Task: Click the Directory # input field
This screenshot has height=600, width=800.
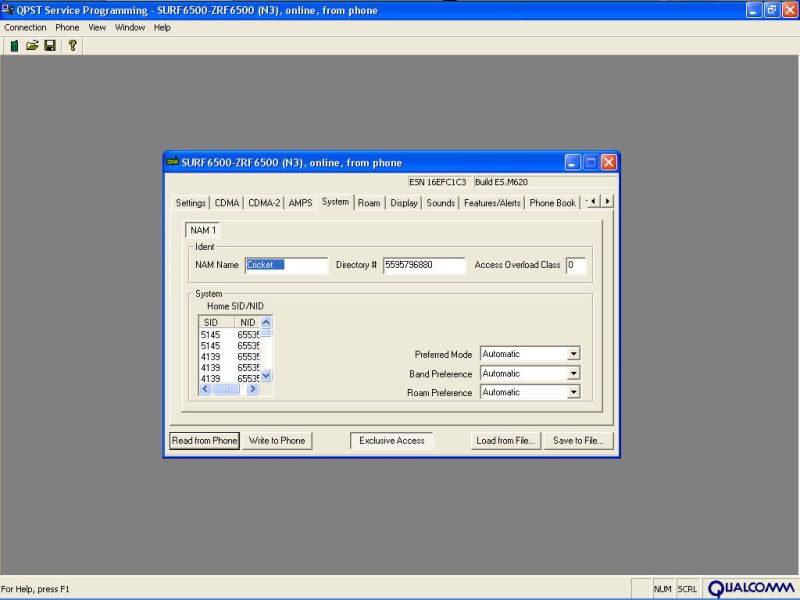Action: tap(424, 265)
